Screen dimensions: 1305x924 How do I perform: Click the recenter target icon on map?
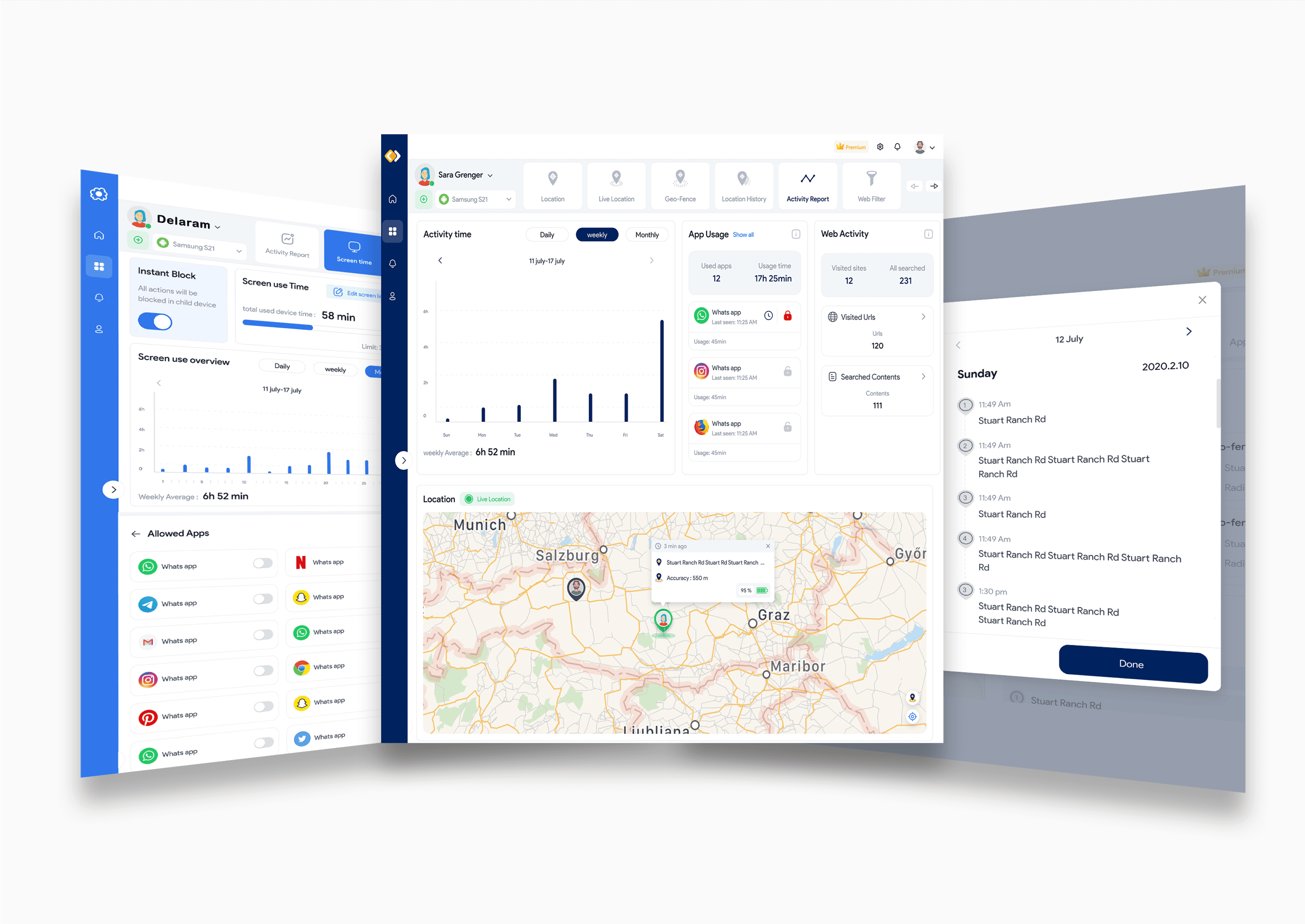912,717
